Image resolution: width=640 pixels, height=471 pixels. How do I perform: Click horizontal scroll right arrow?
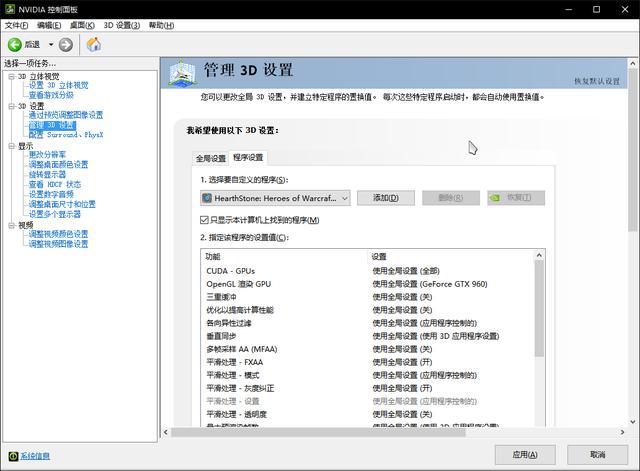(622, 432)
